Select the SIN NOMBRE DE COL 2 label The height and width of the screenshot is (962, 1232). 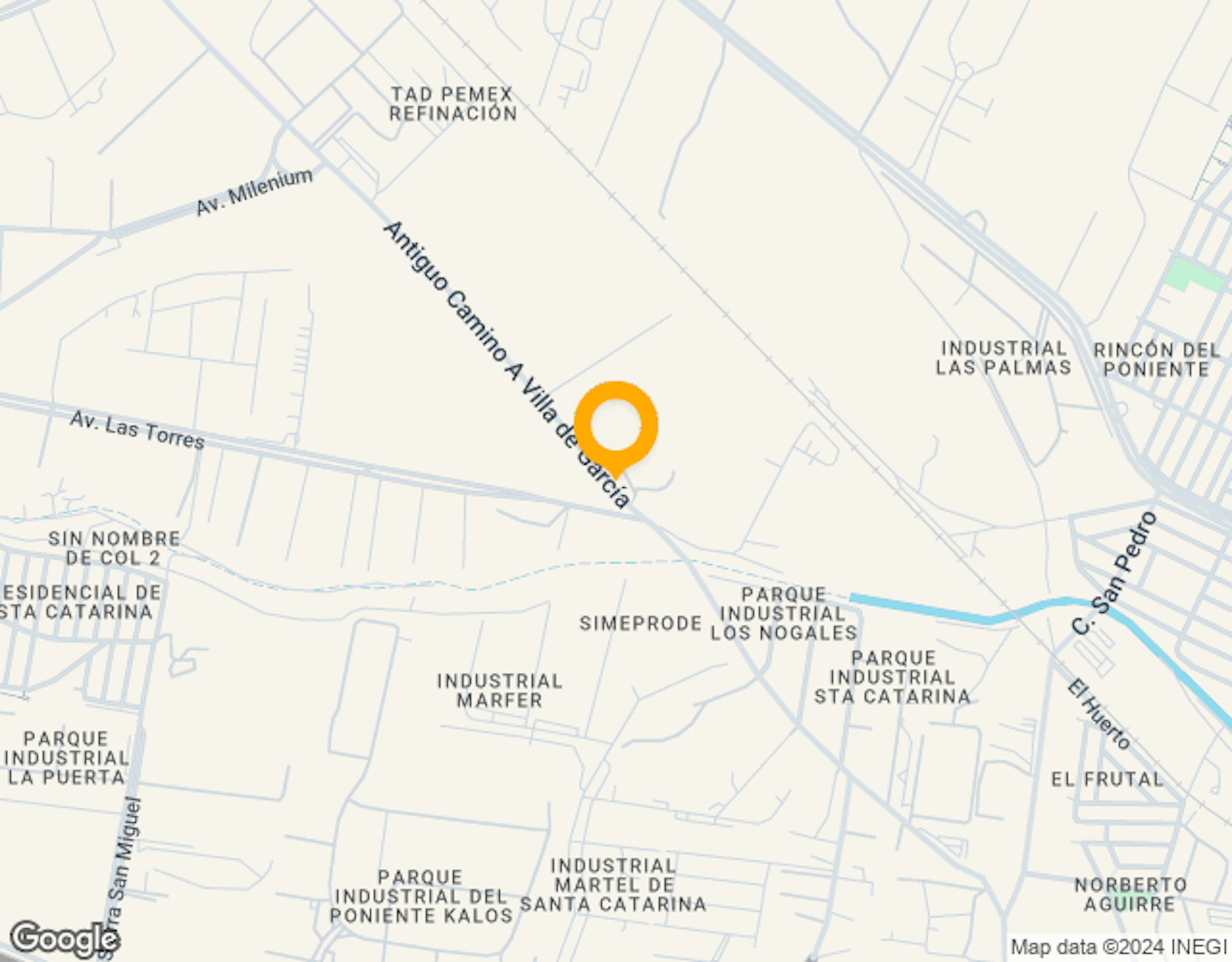tap(114, 548)
